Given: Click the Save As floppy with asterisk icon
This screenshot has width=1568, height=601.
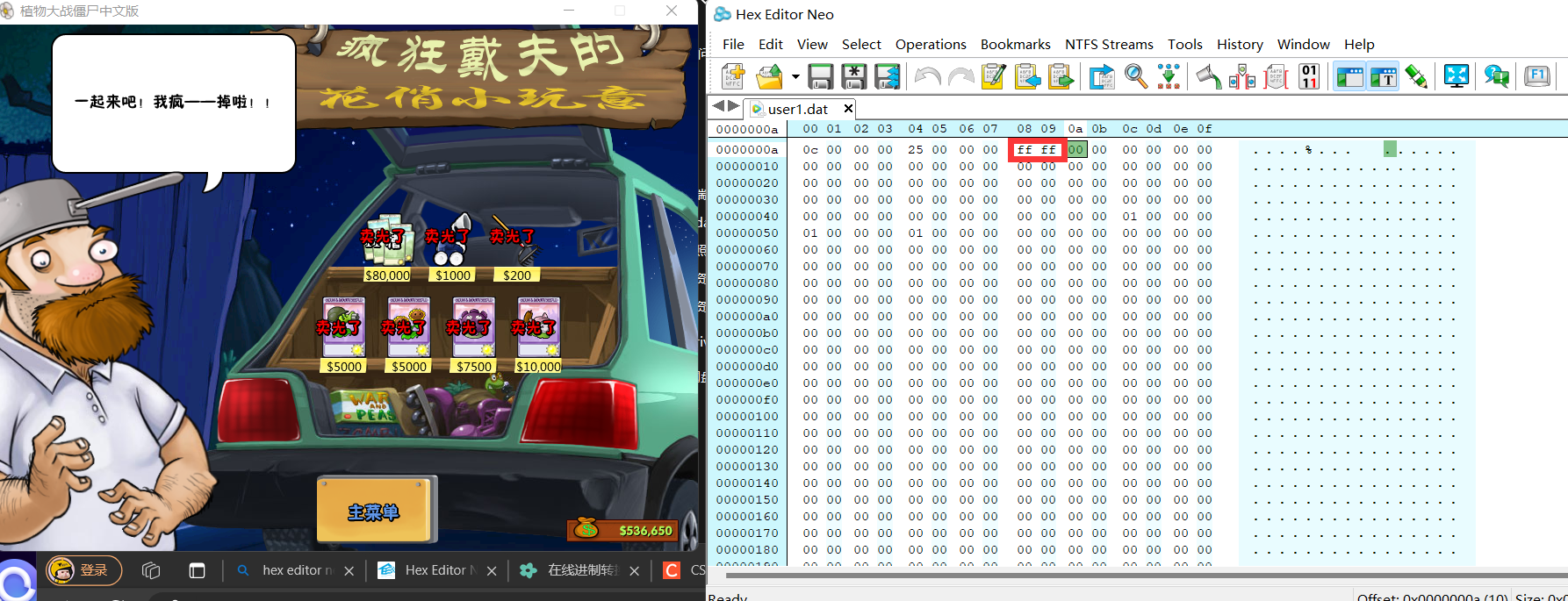Looking at the screenshot, I should click(853, 77).
